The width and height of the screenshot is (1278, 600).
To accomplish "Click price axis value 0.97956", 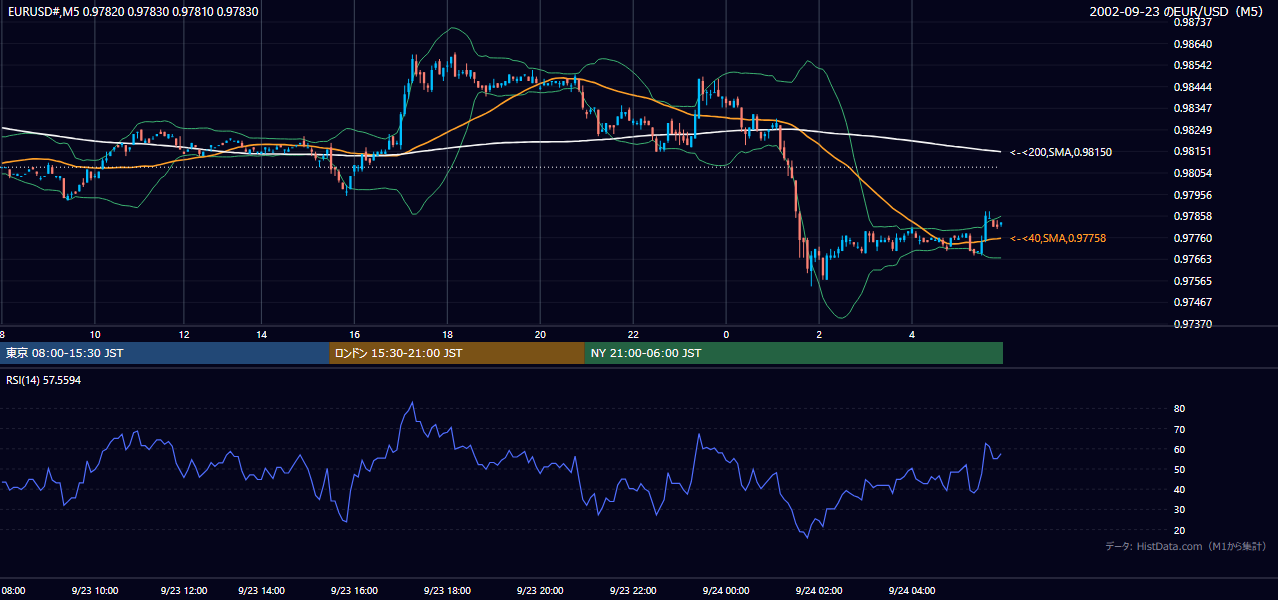I will point(1192,195).
